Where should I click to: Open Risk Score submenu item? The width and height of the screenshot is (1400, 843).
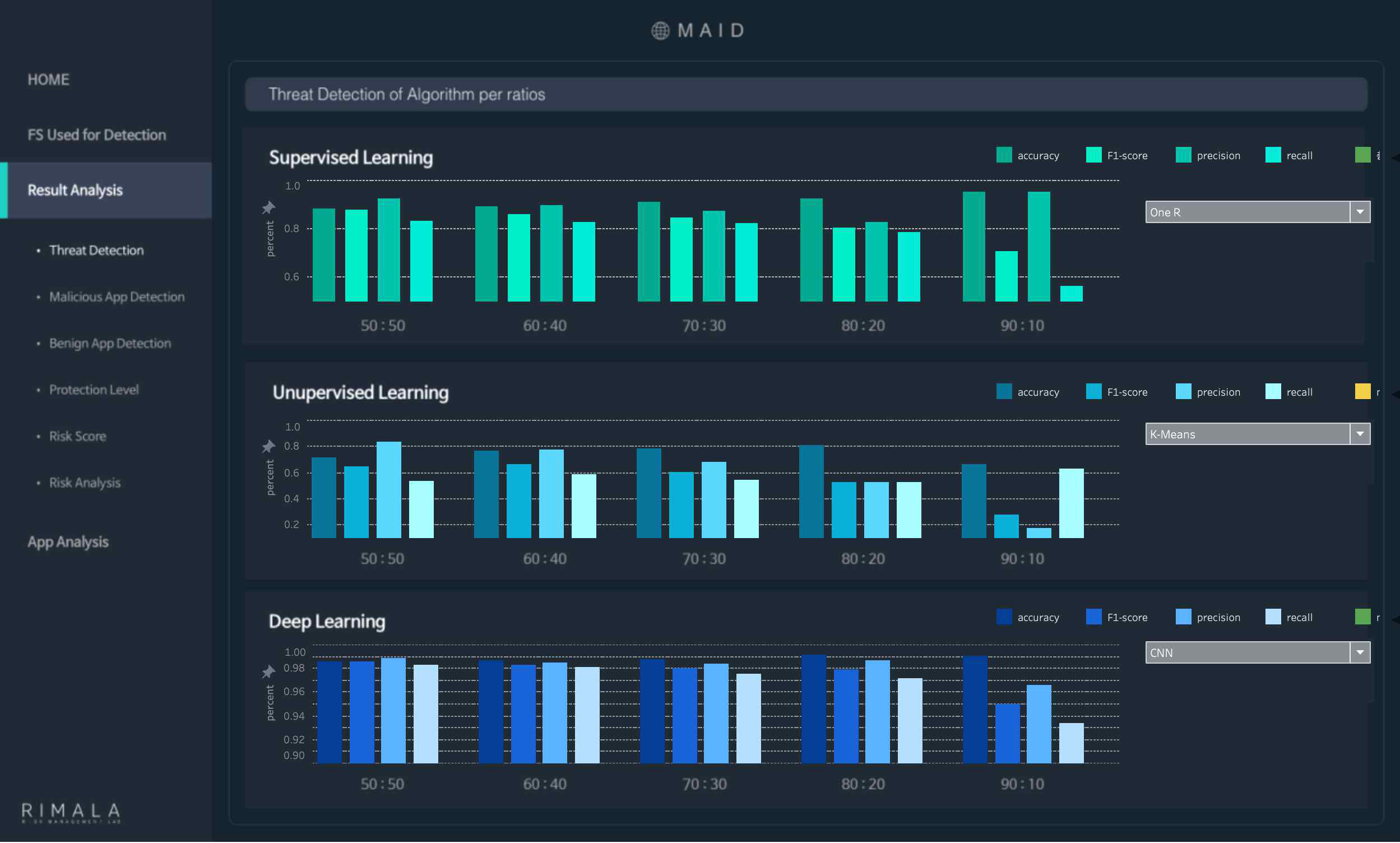click(78, 437)
